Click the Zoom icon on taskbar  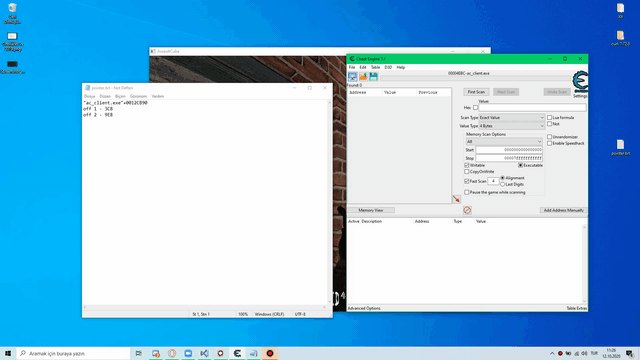[188, 353]
